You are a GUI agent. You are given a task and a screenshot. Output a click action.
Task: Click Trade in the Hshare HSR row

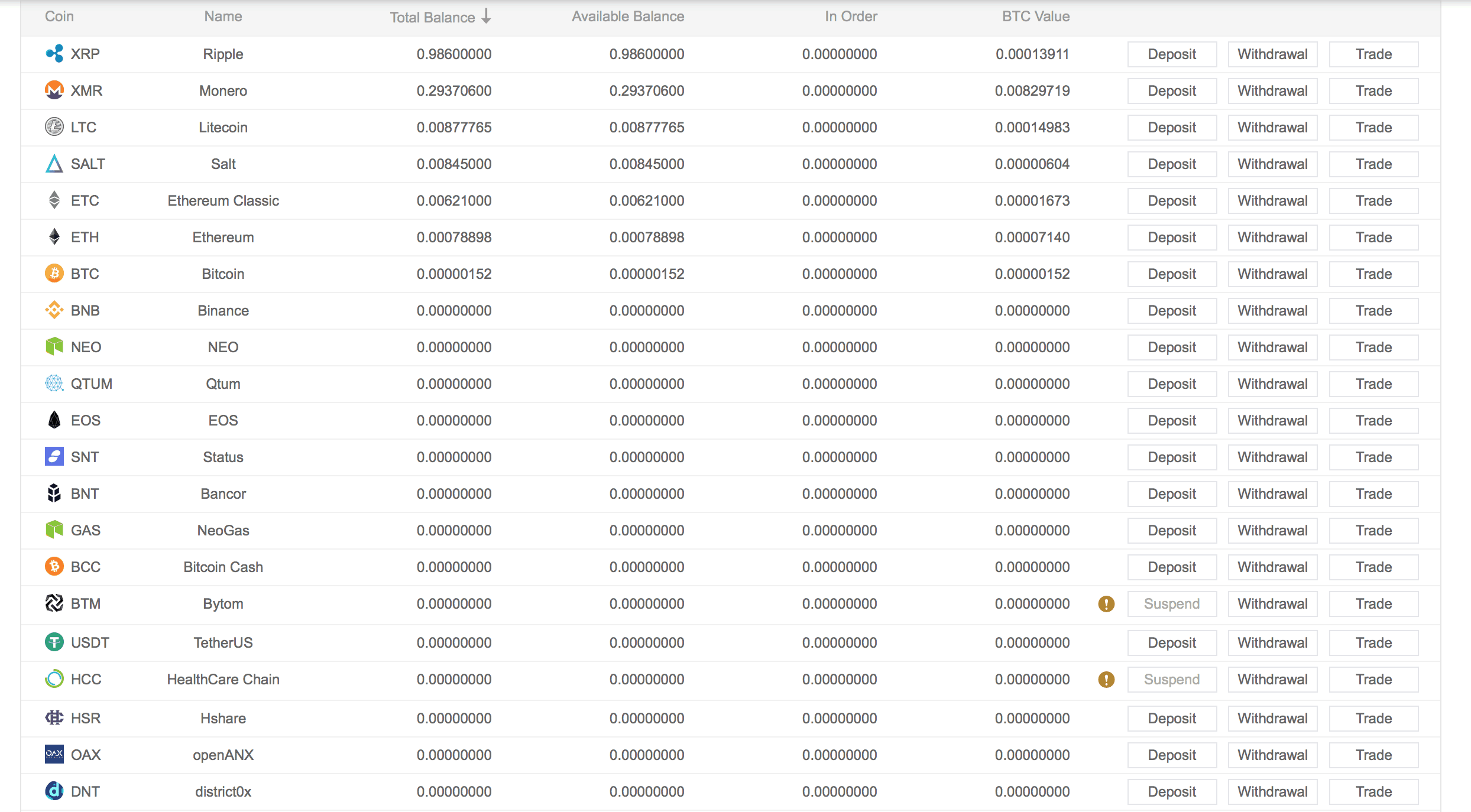(1374, 719)
